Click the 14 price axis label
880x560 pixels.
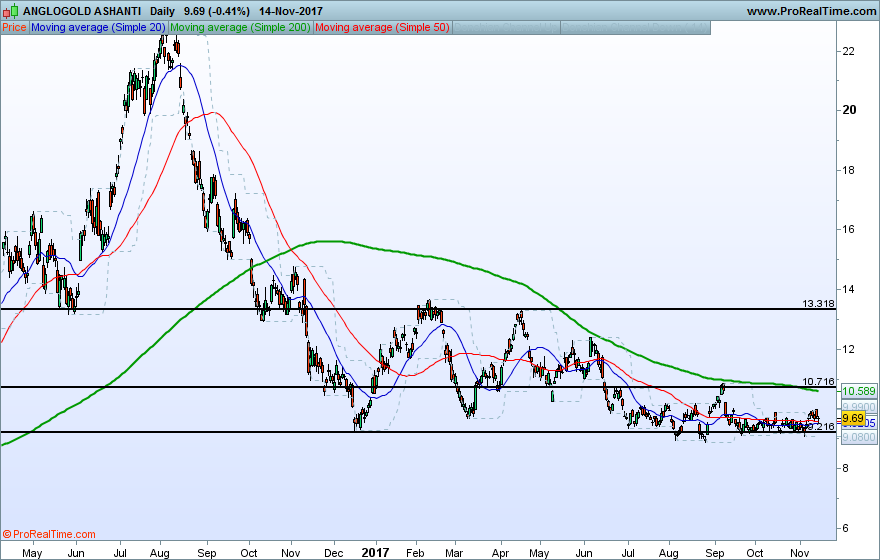point(849,289)
